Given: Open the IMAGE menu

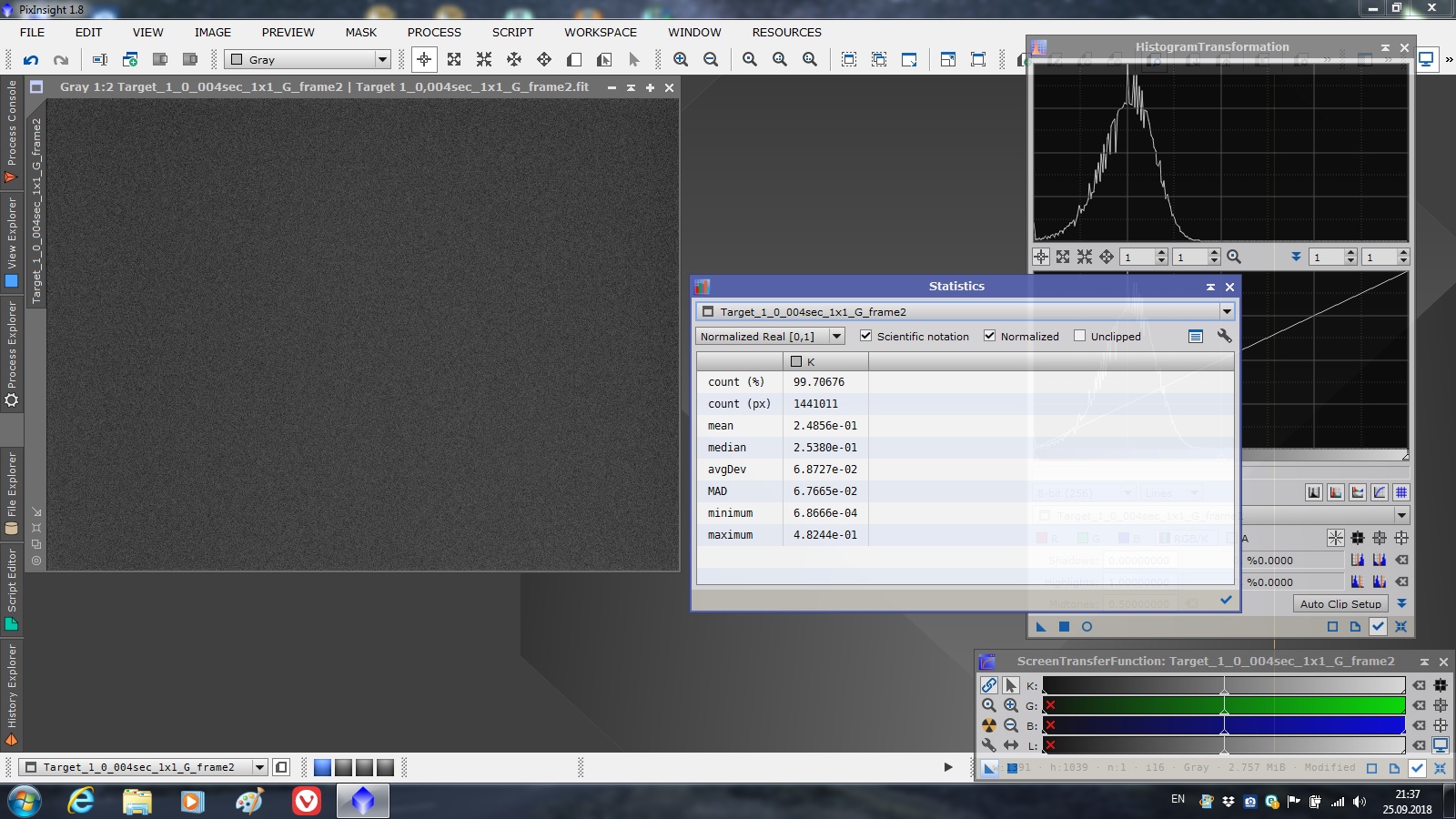Looking at the screenshot, I should (x=213, y=32).
